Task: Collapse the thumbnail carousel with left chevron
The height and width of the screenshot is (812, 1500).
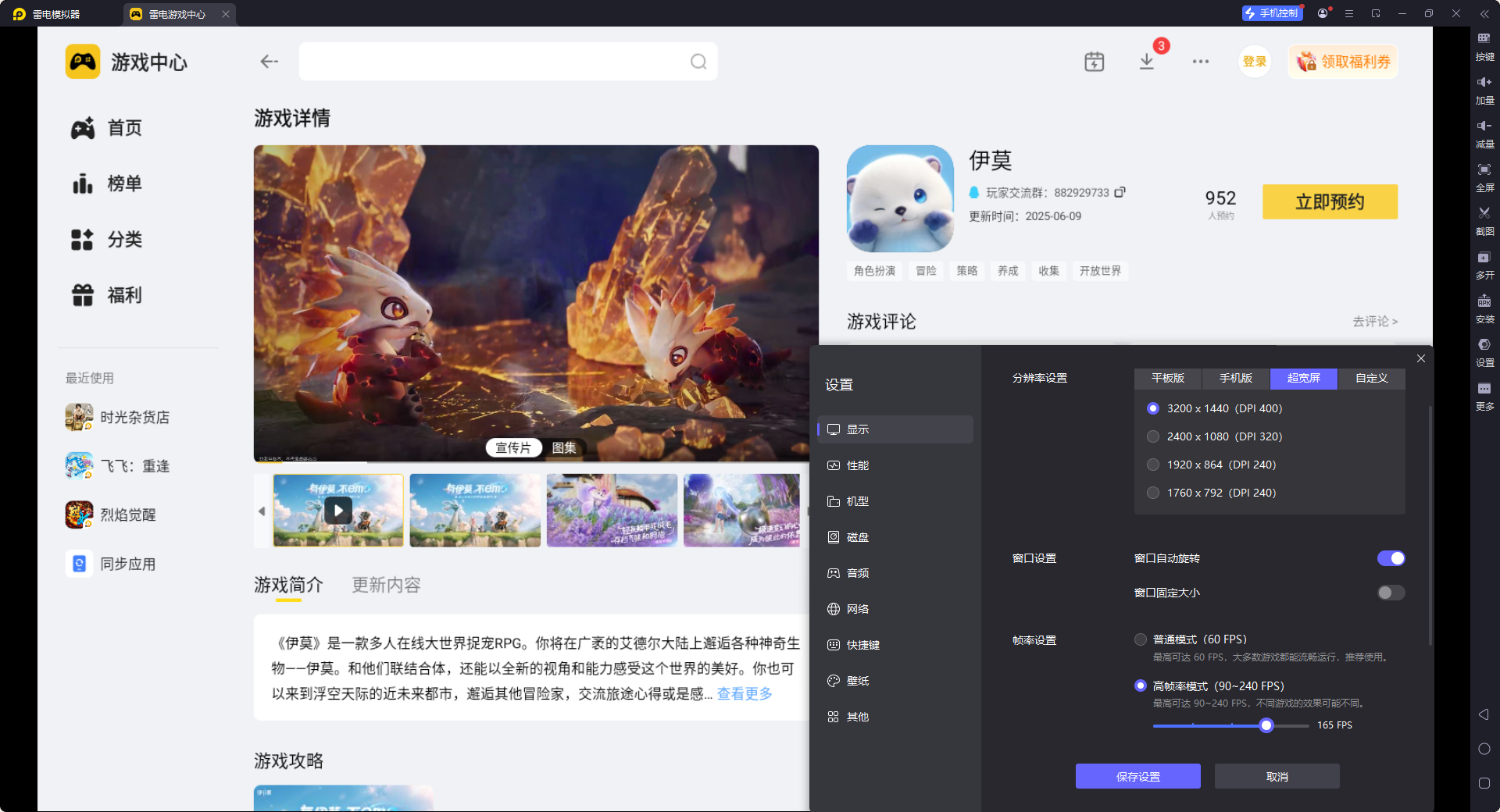Action: pos(262,511)
